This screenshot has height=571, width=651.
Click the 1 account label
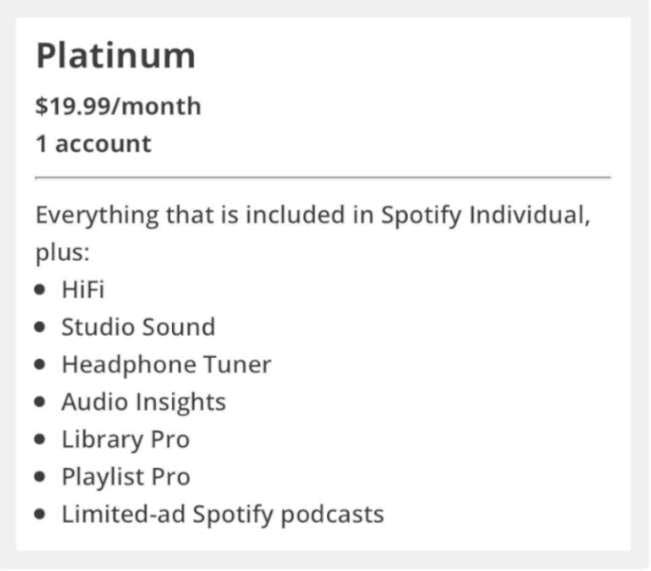pos(93,144)
